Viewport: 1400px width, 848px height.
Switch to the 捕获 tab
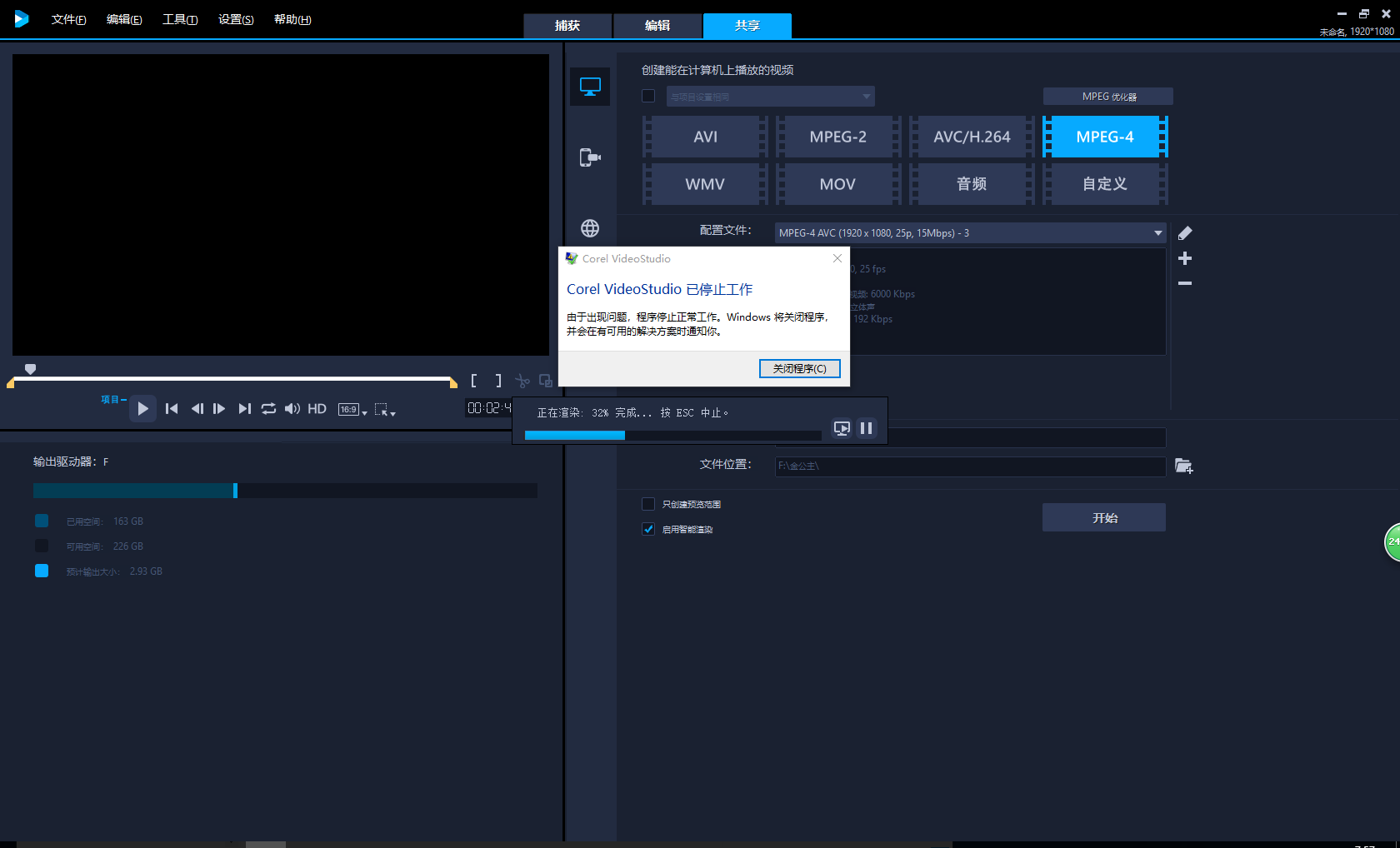[567, 26]
